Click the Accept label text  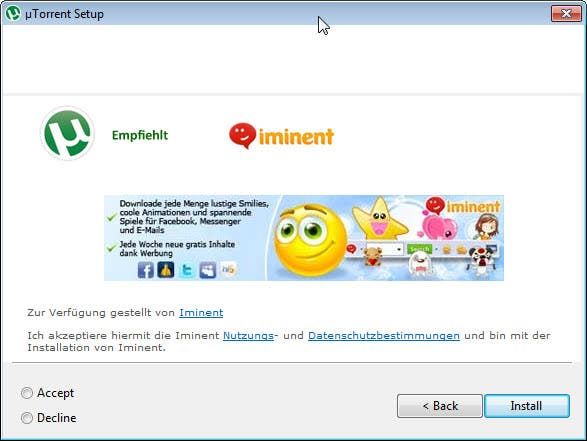(x=55, y=393)
